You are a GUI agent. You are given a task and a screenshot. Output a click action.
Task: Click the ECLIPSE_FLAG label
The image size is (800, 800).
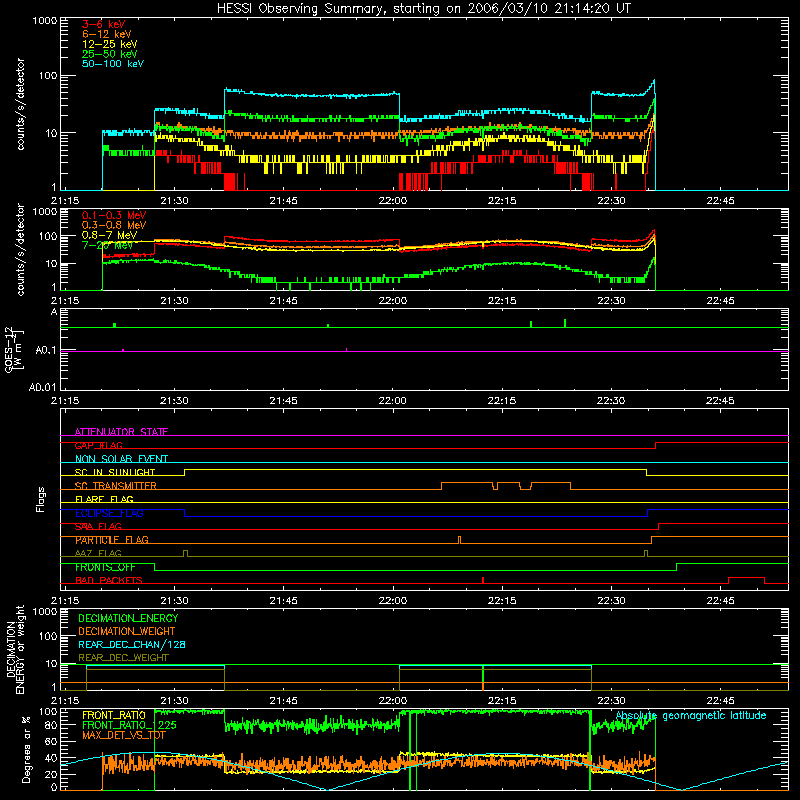coord(109,513)
